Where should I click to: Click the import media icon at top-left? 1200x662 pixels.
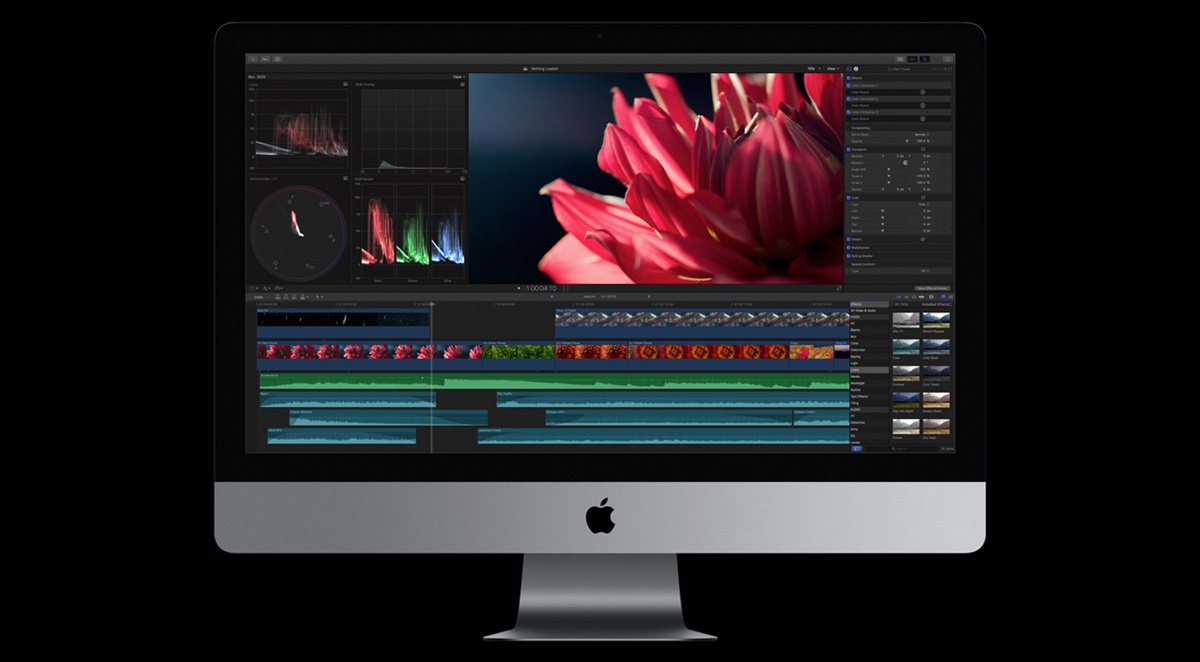point(253,59)
